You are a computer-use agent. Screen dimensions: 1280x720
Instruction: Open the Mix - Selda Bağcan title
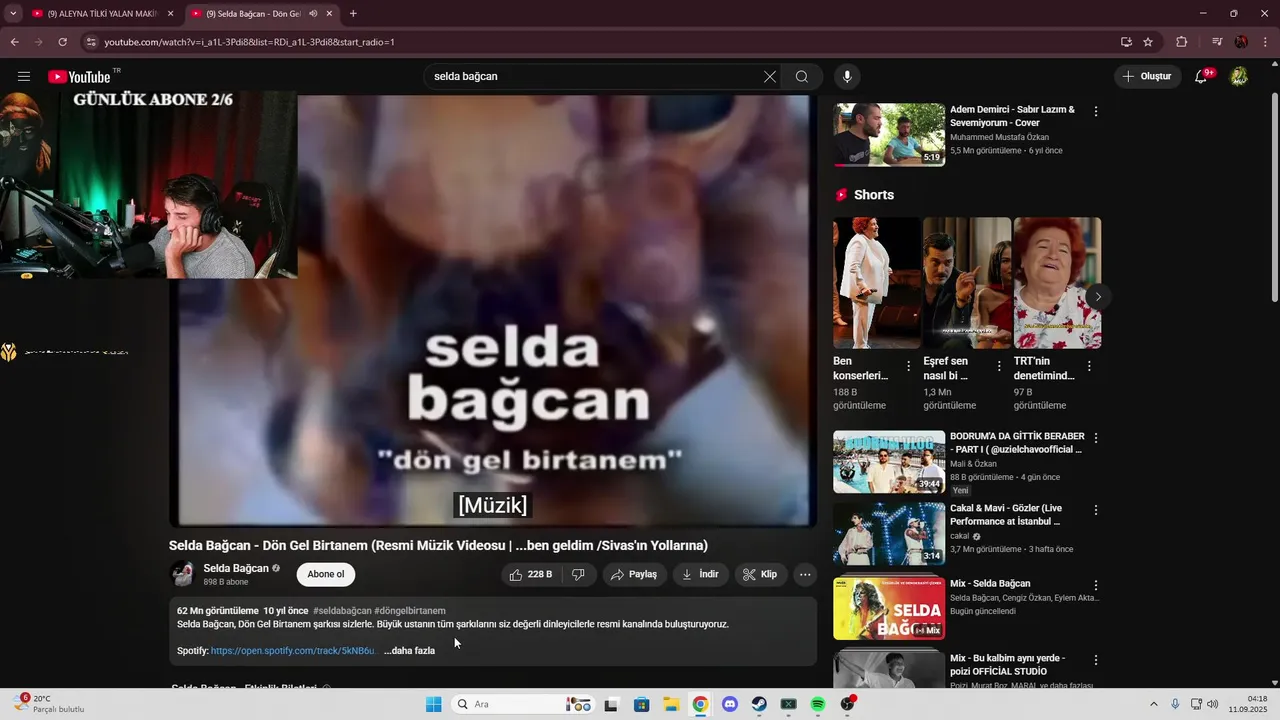click(990, 584)
